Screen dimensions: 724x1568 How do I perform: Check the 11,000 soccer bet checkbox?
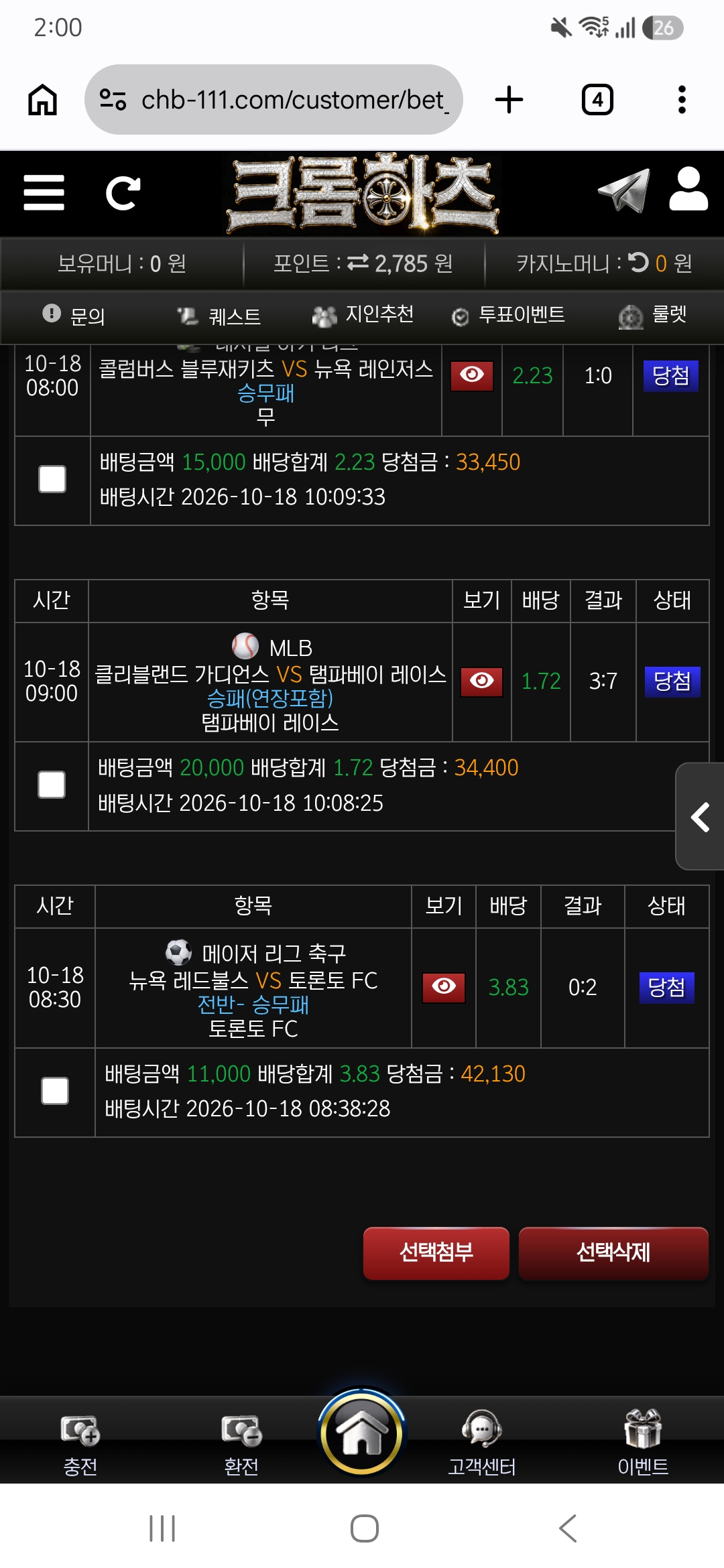[x=55, y=1091]
